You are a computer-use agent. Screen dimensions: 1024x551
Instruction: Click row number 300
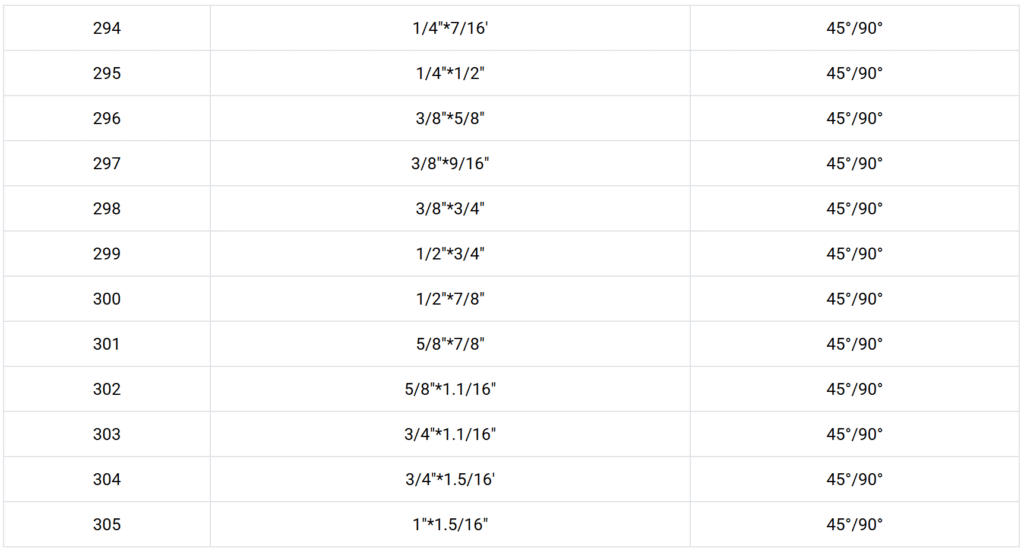pos(106,299)
